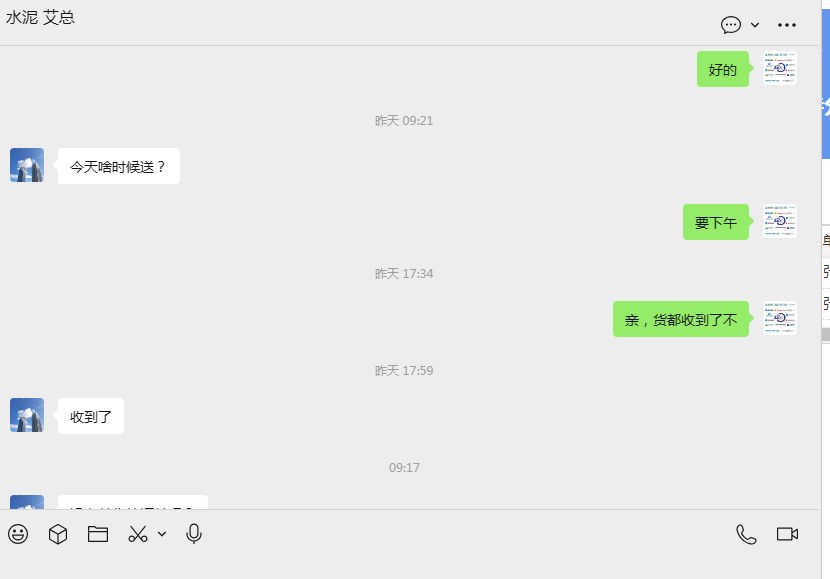Screen dimensions: 830x579
Task: Select the green 要下午 message bubble
Action: [716, 222]
